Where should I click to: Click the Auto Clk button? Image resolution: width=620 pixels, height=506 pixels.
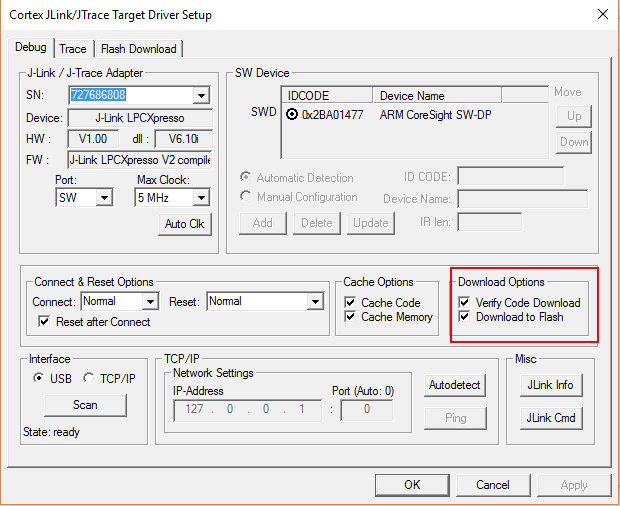[x=185, y=224]
